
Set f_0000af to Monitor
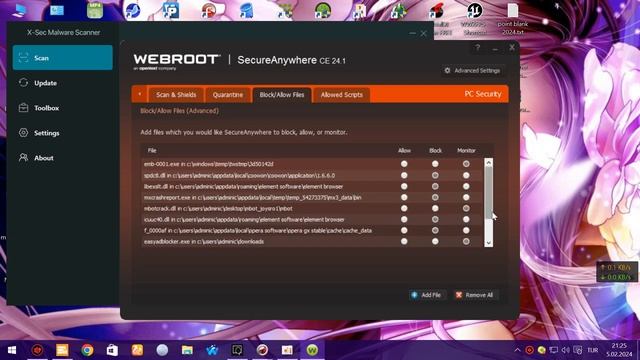pyautogui.click(x=466, y=230)
